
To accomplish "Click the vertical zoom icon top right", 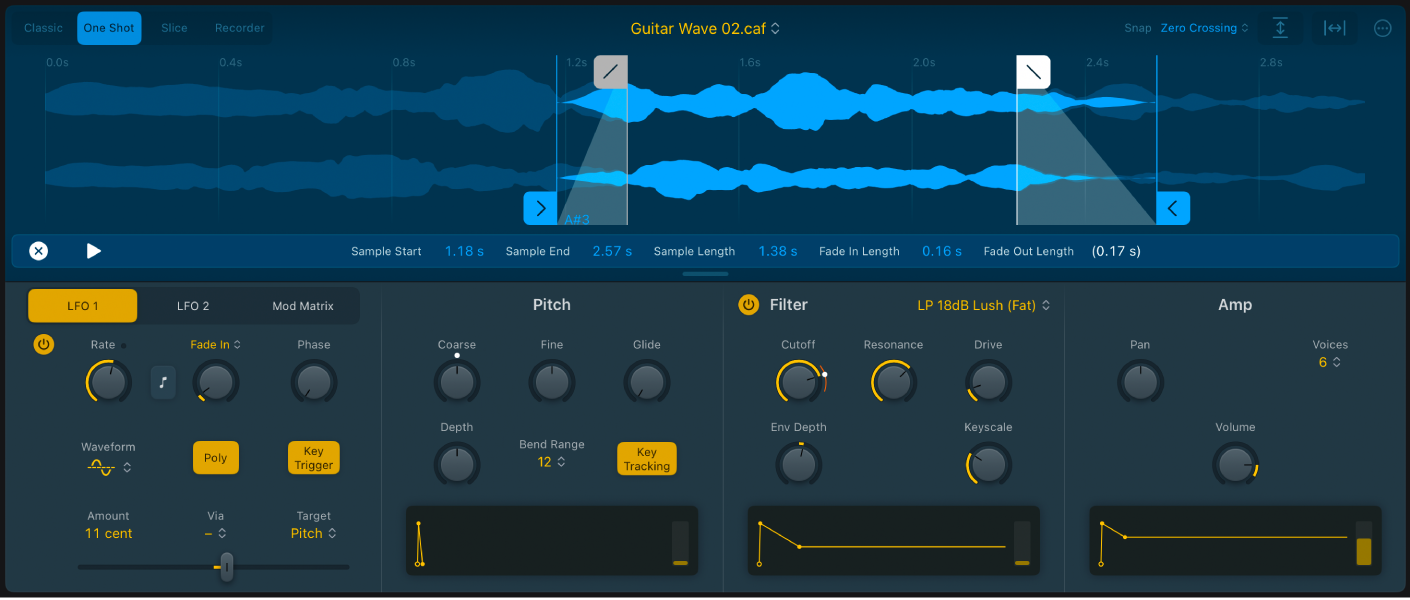I will 1280,27.
